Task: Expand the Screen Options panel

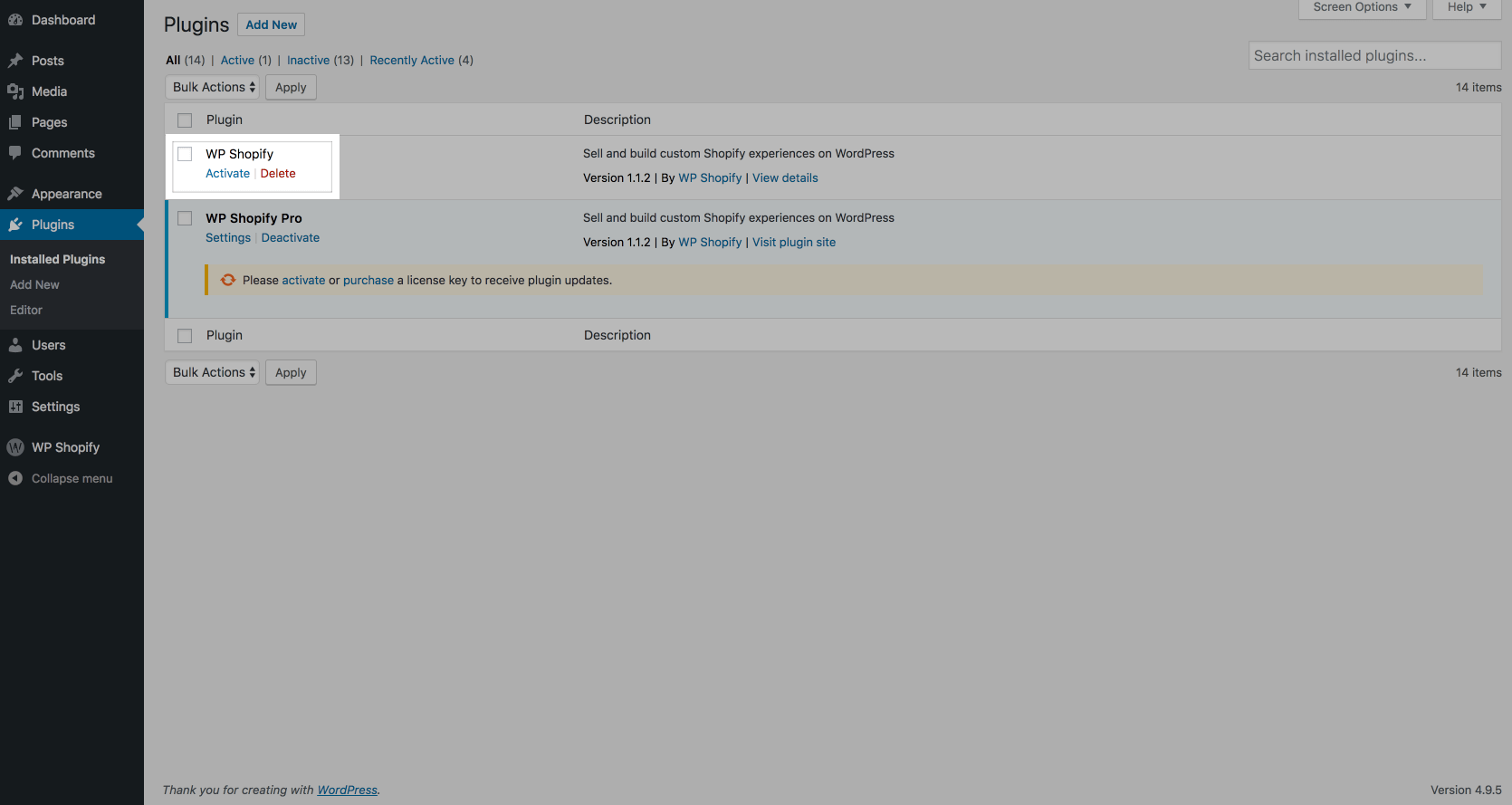Action: 1363,7
